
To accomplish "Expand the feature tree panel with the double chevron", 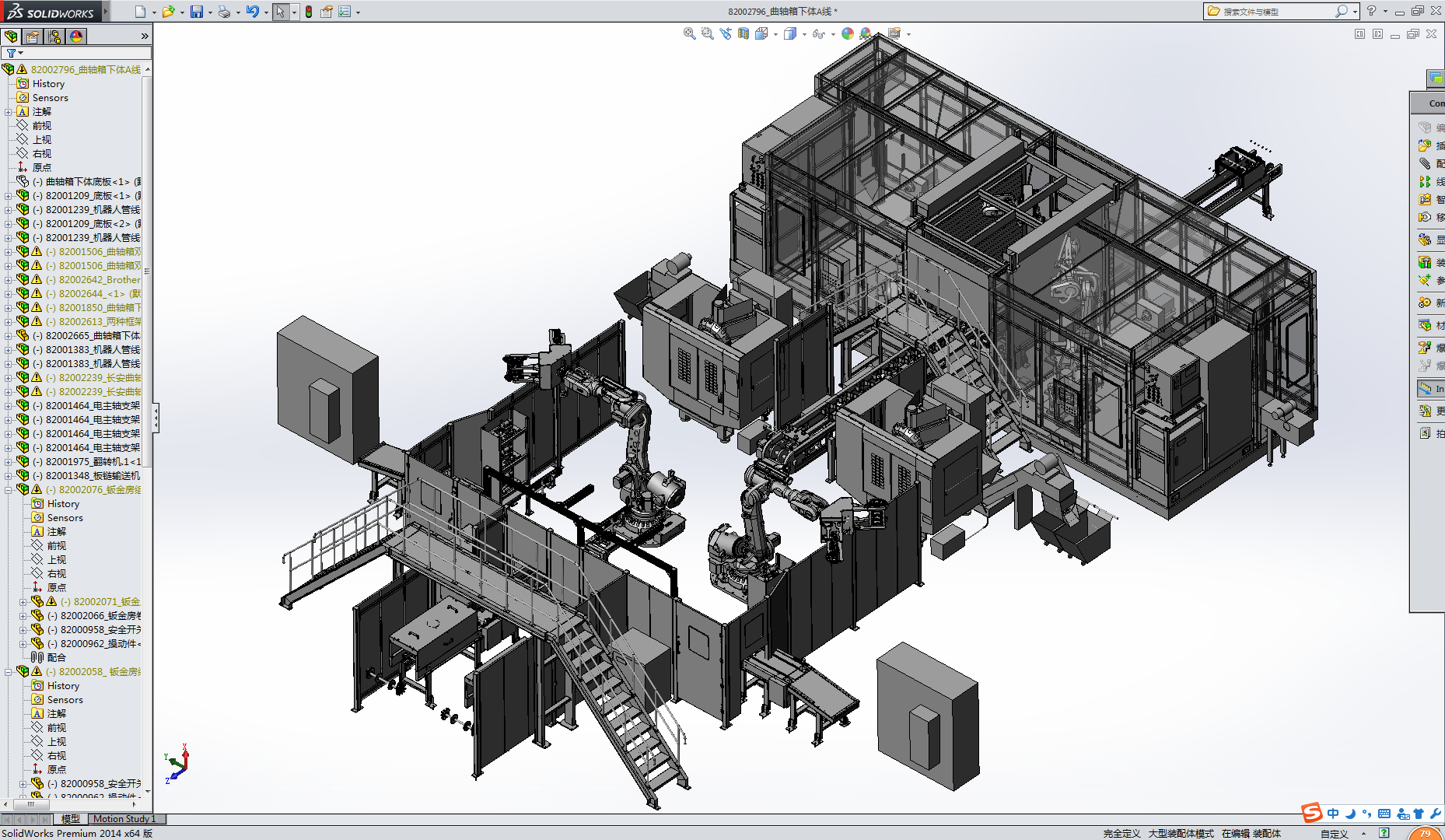I will click(x=145, y=37).
